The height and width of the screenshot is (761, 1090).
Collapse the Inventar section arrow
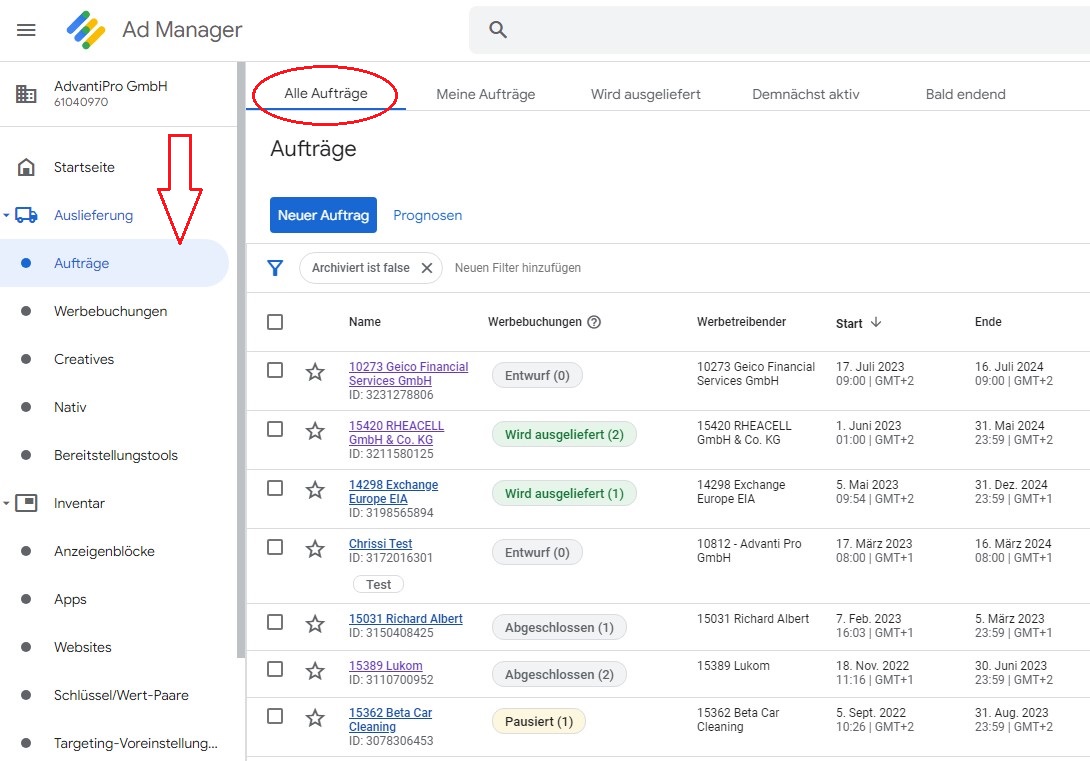pos(6,503)
